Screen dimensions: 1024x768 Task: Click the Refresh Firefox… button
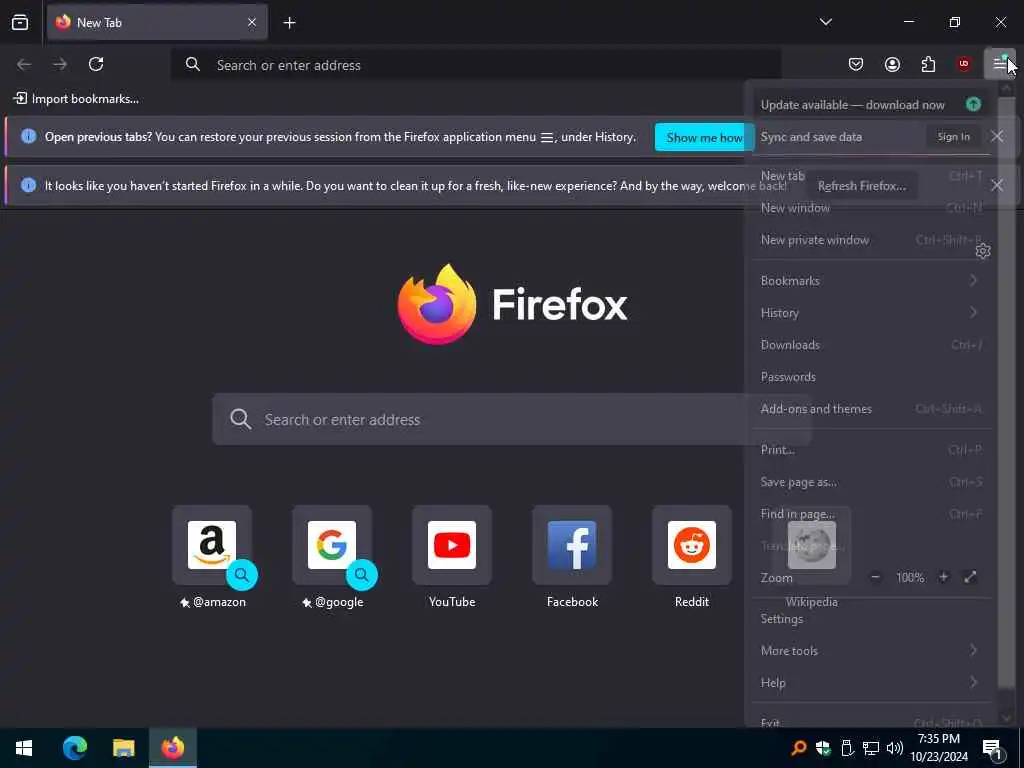861,185
